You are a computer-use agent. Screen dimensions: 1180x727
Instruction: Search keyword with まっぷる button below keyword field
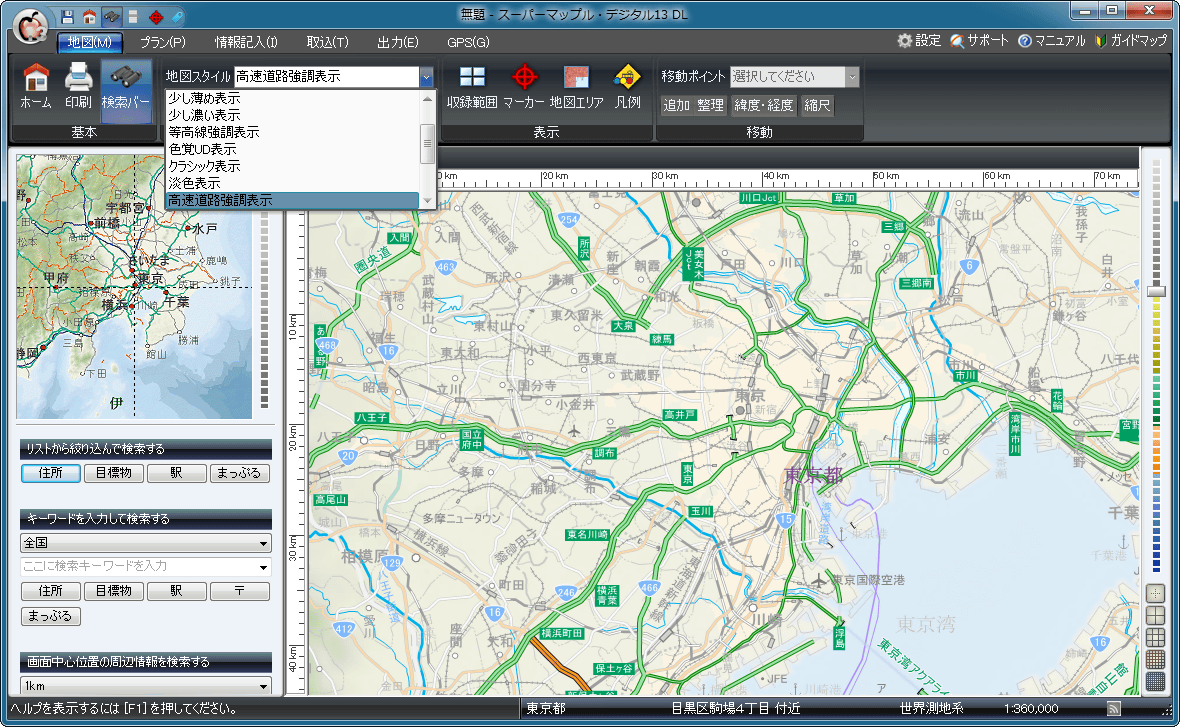click(50, 616)
